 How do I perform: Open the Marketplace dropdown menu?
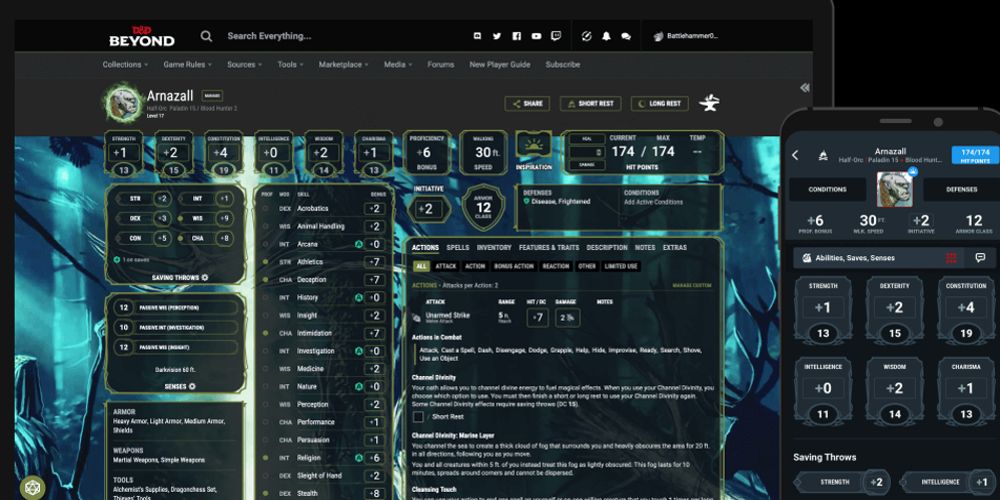point(344,65)
